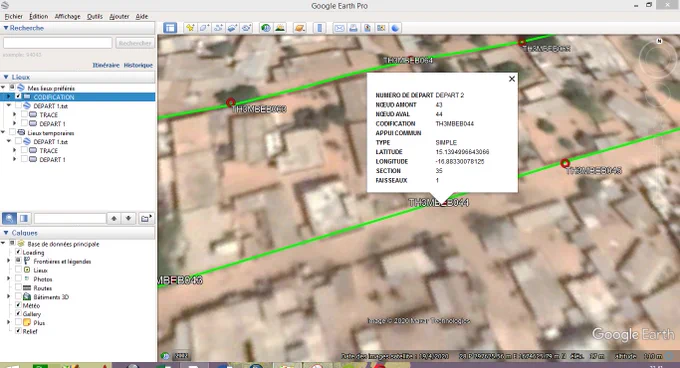The height and width of the screenshot is (368, 680).
Task: Add a new placemark with pushpin icon
Action: [190, 28]
